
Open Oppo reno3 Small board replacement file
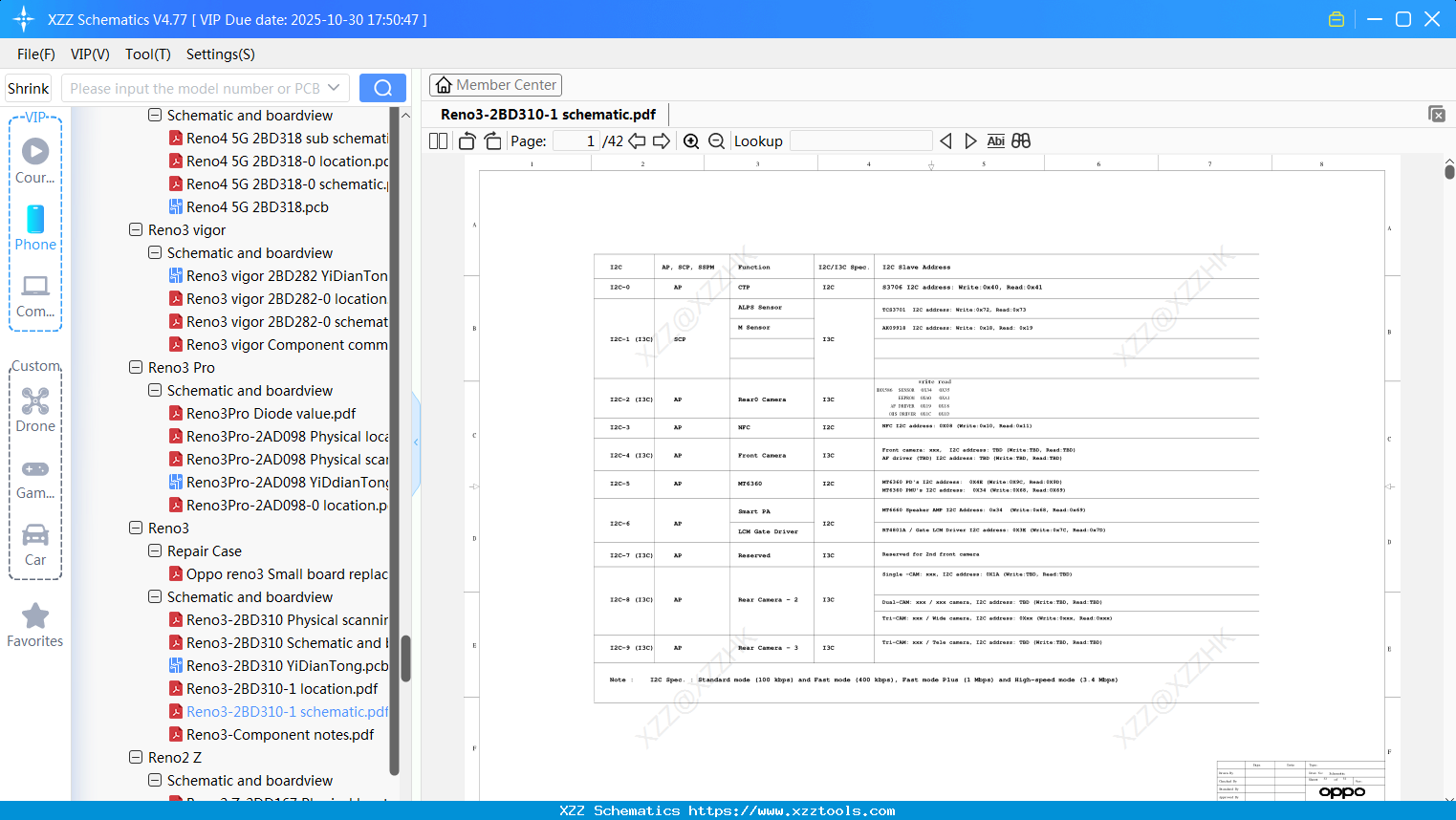287,573
